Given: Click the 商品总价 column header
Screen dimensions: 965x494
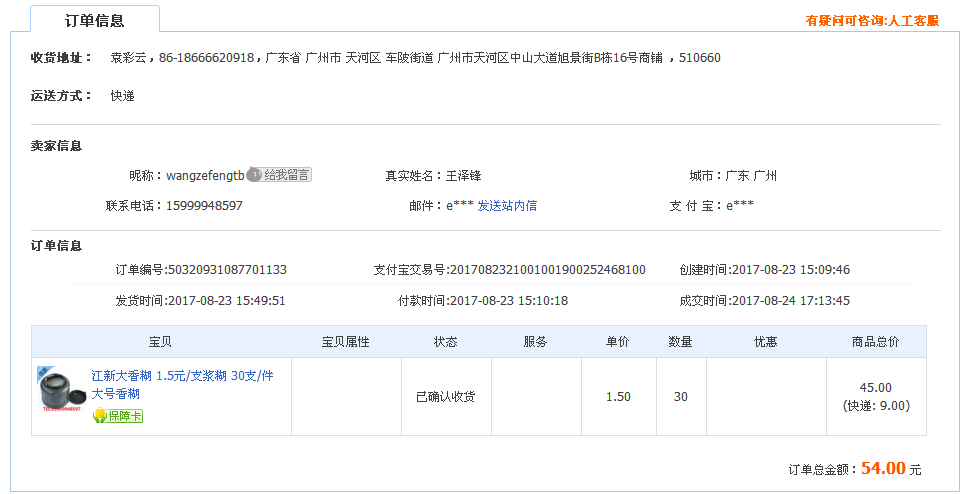Looking at the screenshot, I should [x=875, y=342].
